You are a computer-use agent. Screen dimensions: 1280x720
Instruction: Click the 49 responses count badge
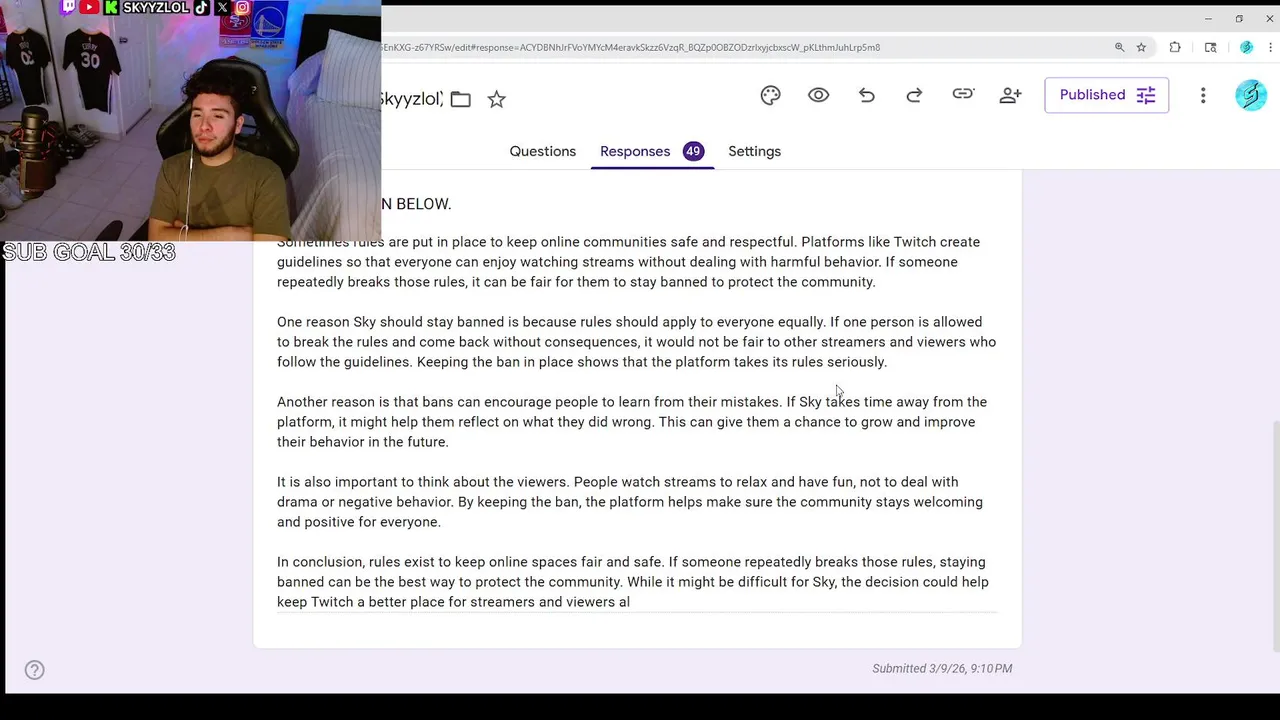693,151
